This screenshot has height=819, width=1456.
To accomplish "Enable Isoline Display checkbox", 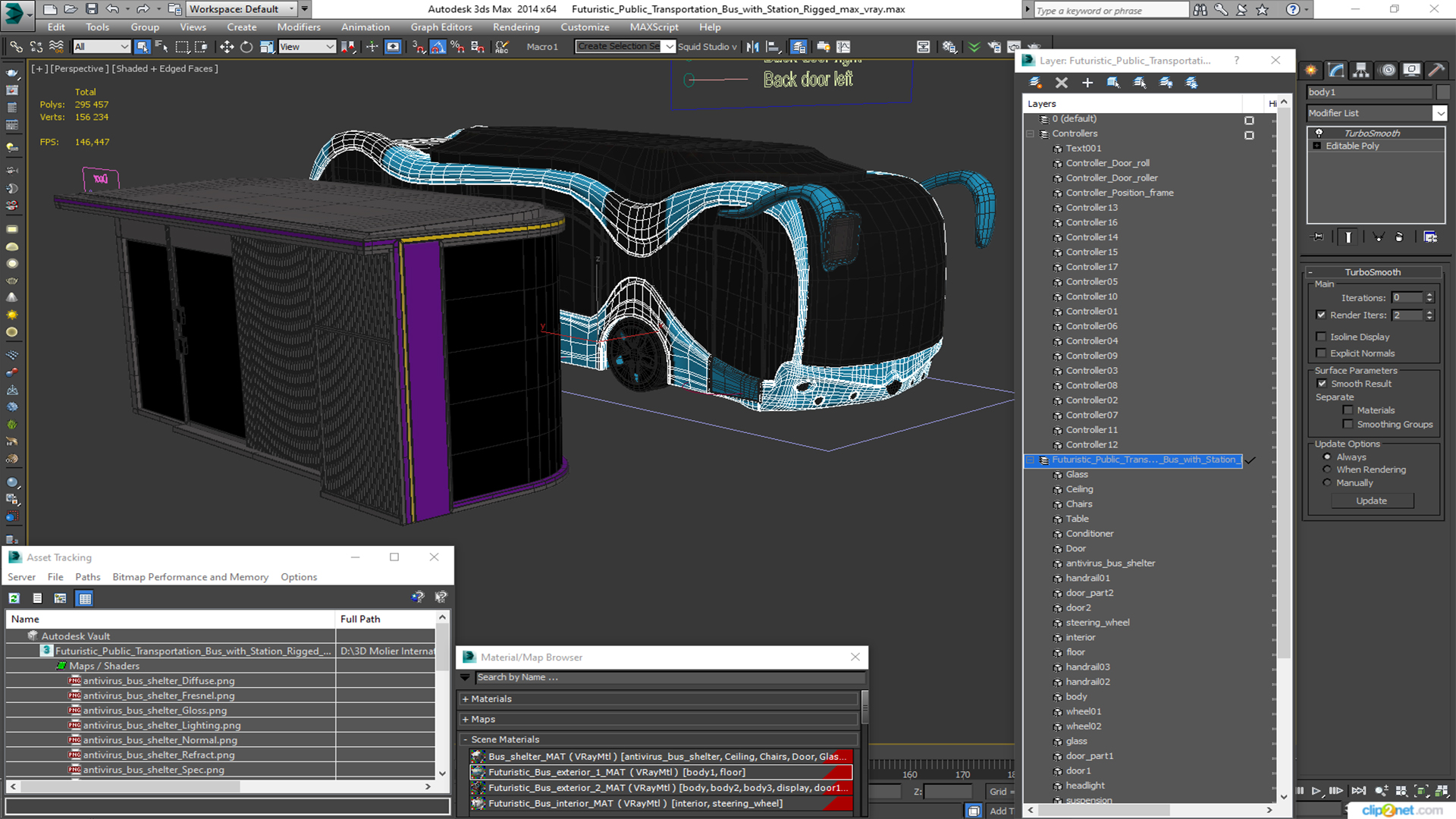I will tap(1321, 337).
